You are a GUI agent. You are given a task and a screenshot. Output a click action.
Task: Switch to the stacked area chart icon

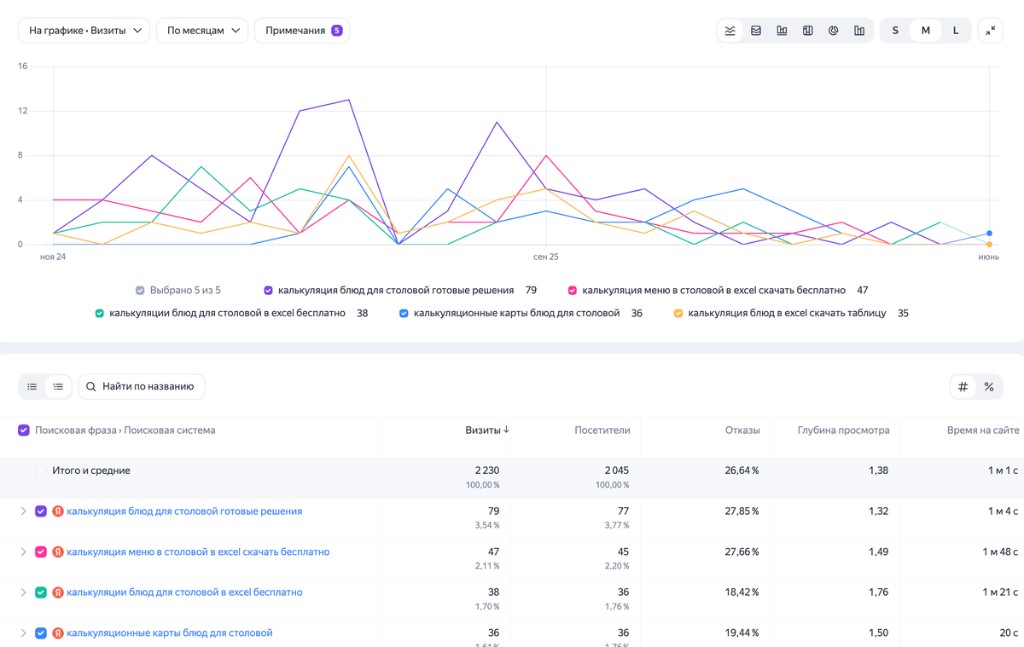(x=756, y=31)
